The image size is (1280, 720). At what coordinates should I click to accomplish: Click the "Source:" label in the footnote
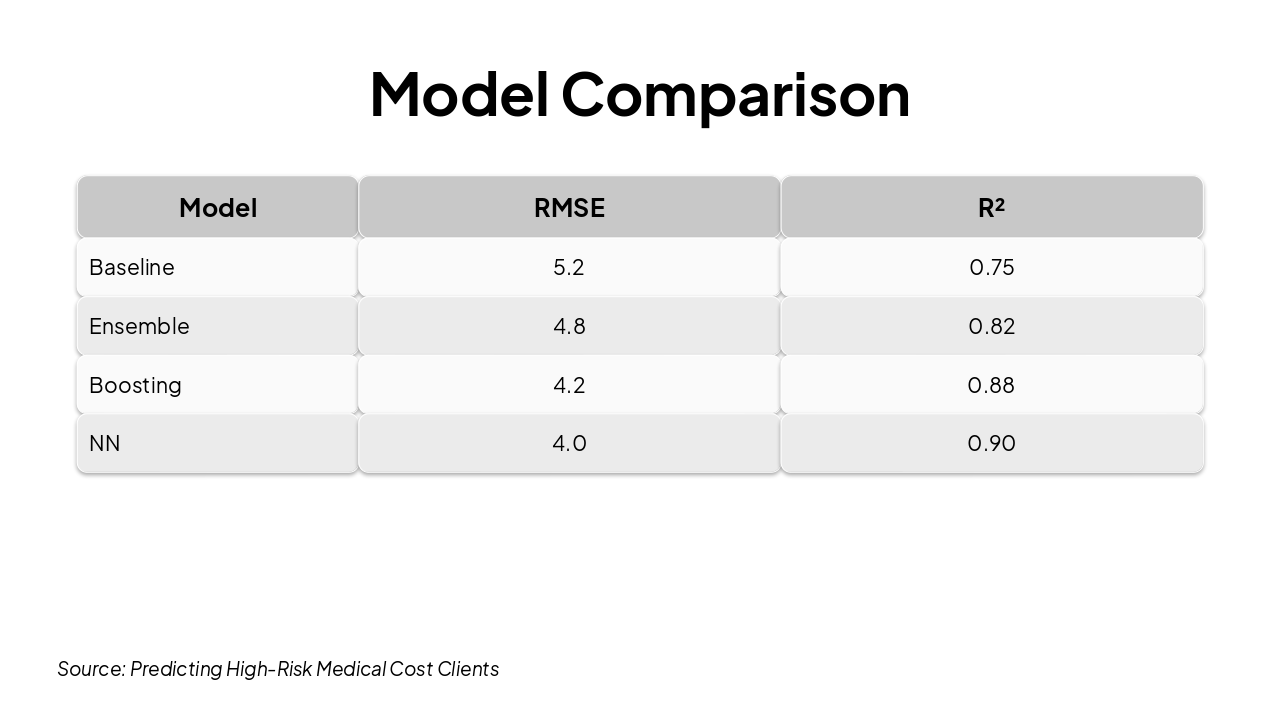pos(91,669)
